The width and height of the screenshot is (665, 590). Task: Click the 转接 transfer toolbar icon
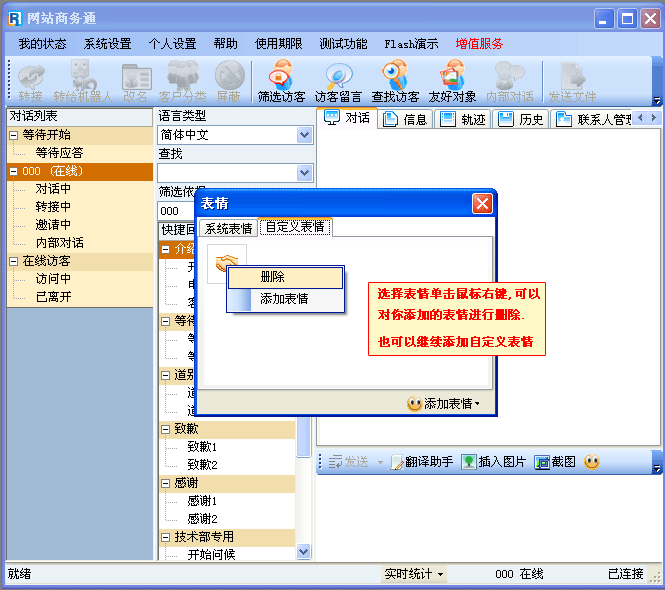click(x=31, y=81)
